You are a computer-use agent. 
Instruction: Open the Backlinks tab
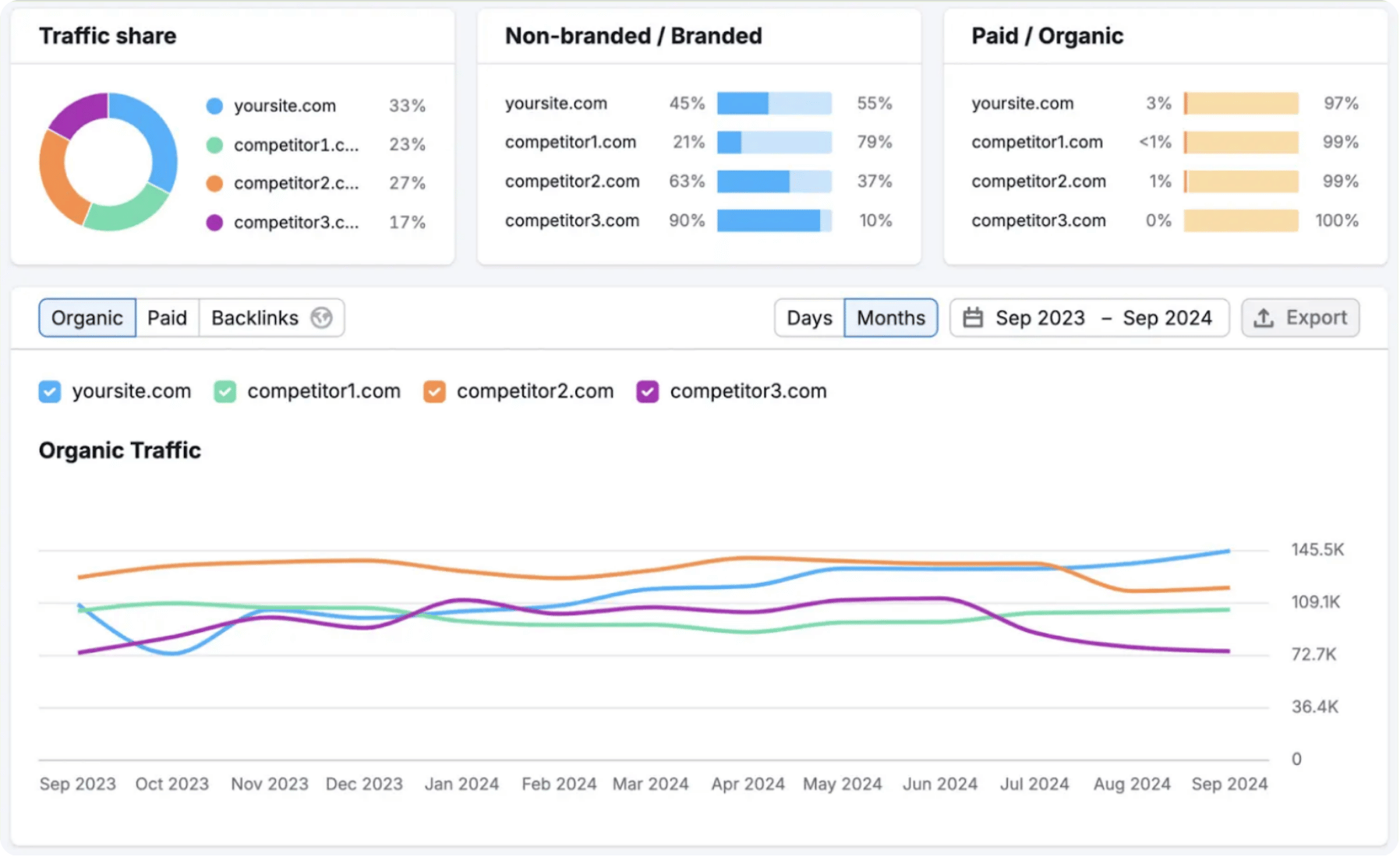pos(255,318)
